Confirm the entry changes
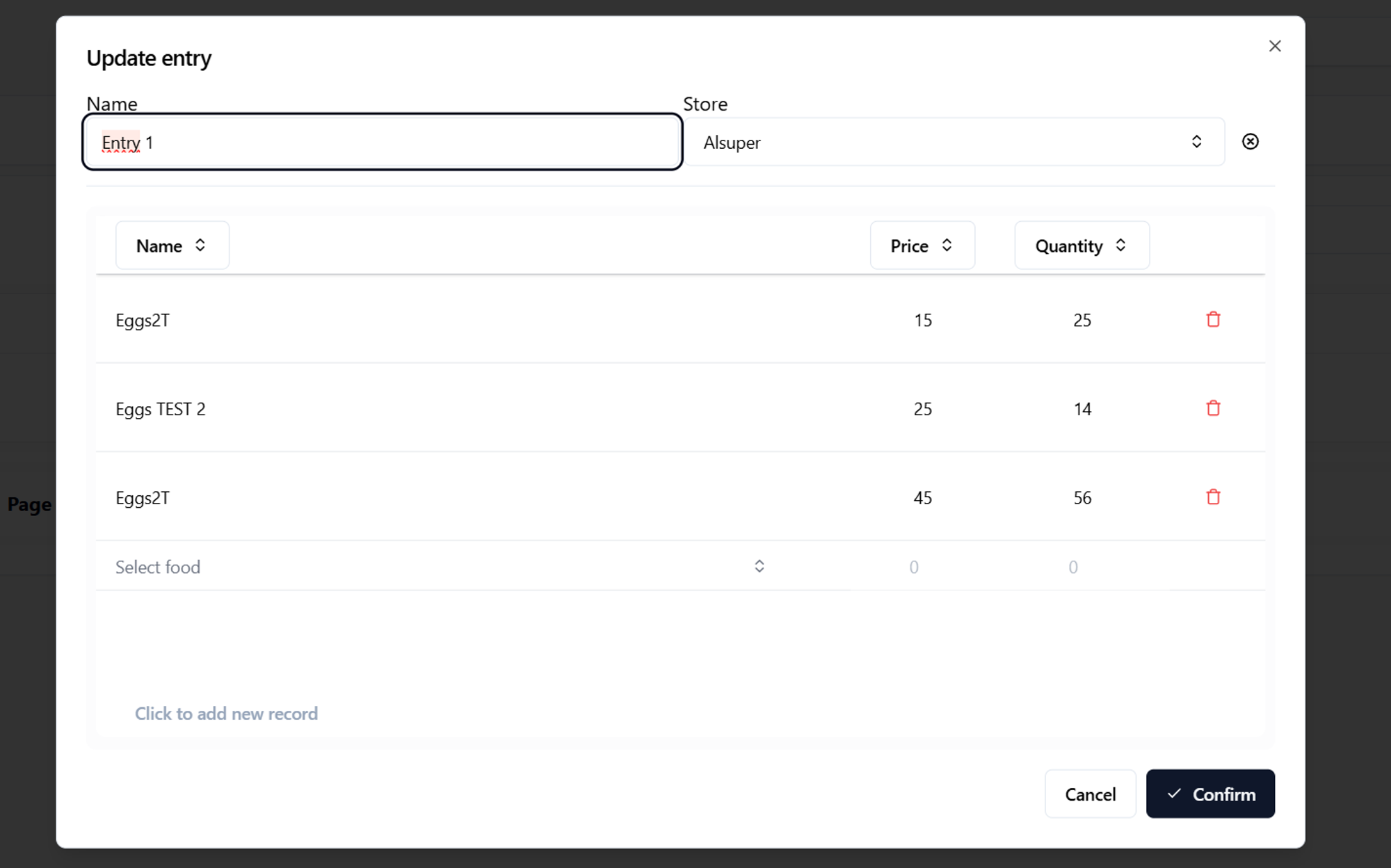 pyautogui.click(x=1210, y=794)
